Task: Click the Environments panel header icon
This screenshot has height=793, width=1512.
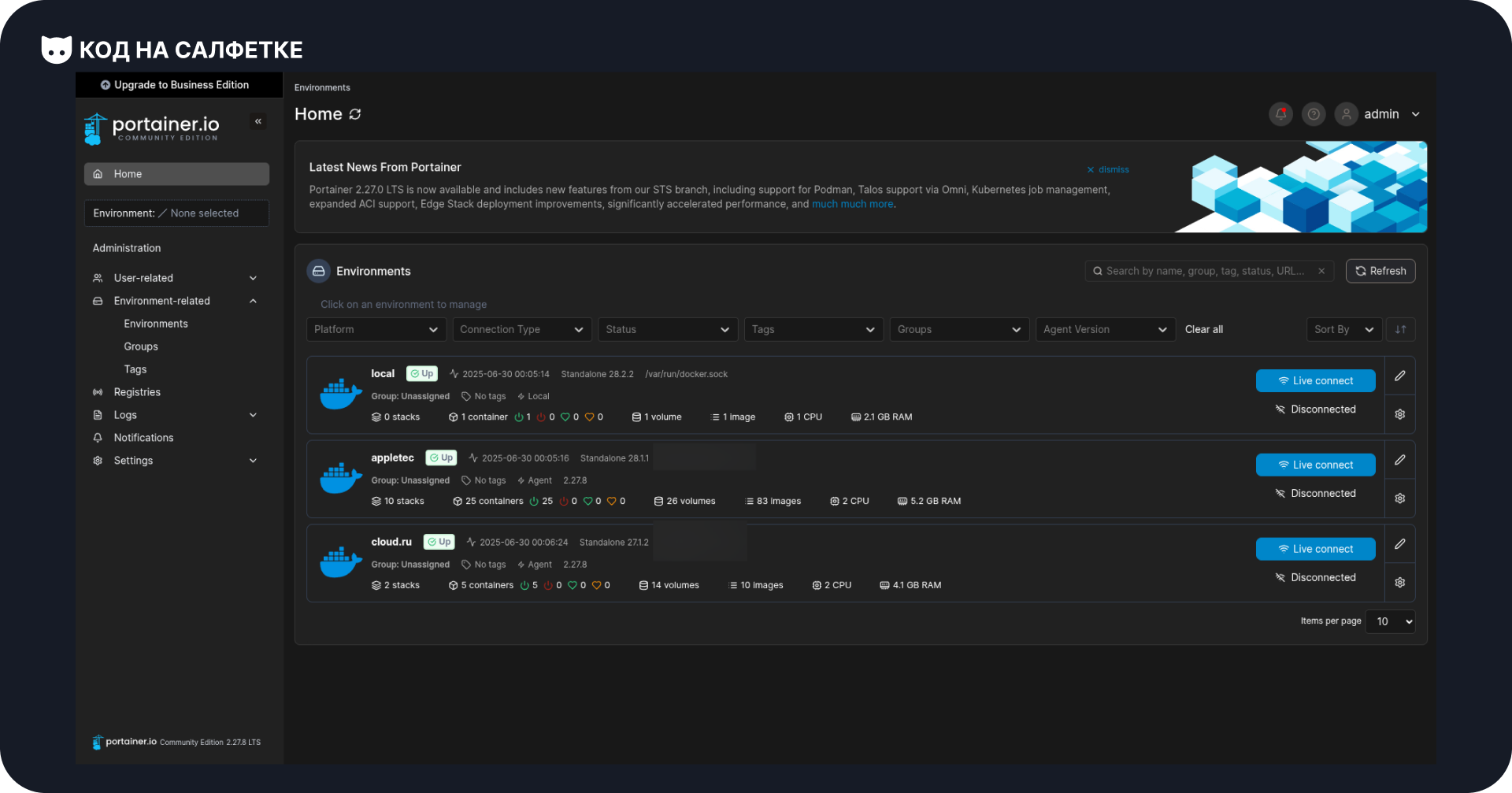Action: tap(319, 271)
